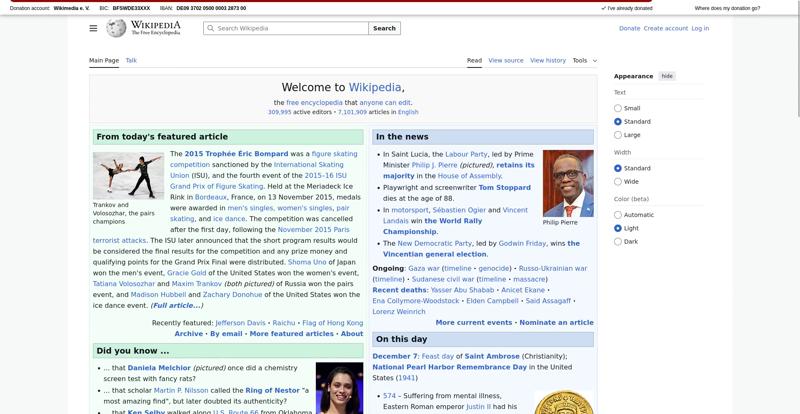Expand the Tools dropdown
Screen dimensions: 800x414
pyautogui.click(x=584, y=60)
